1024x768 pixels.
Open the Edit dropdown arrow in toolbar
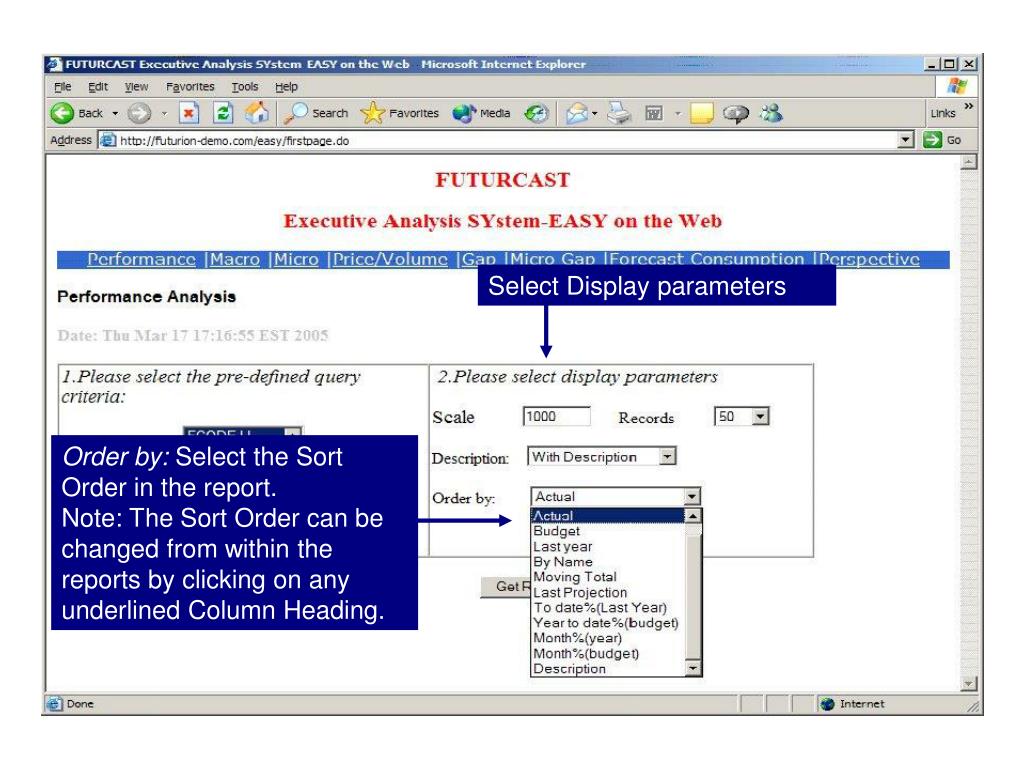pyautogui.click(x=677, y=114)
